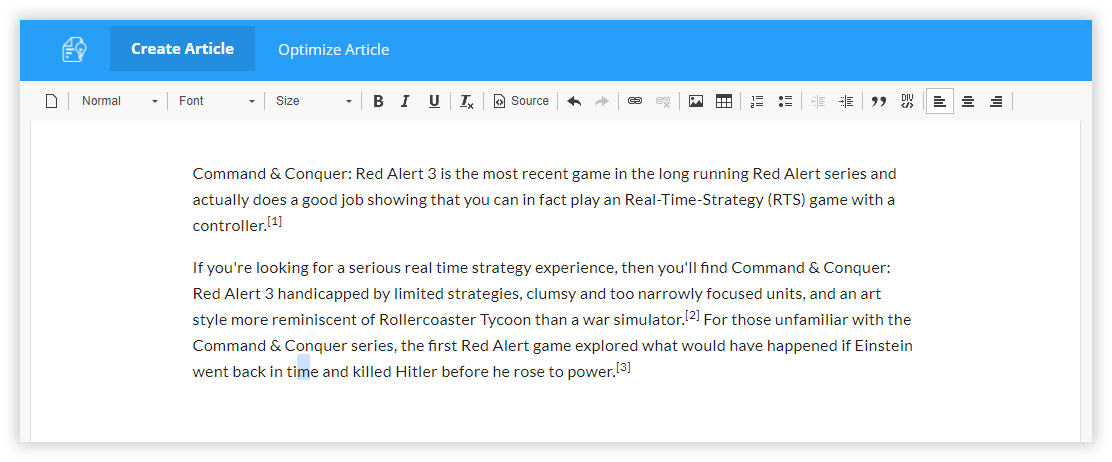
Task: Switch to the Optimize Article tab
Action: pyautogui.click(x=333, y=50)
